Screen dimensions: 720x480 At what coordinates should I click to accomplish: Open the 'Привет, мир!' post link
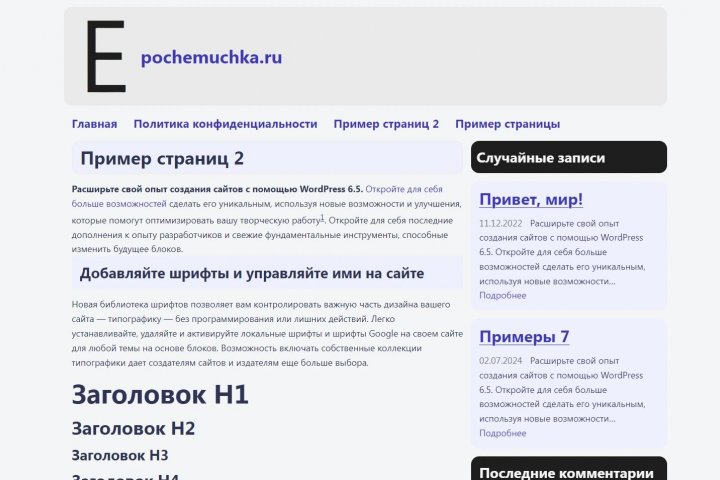pos(531,199)
